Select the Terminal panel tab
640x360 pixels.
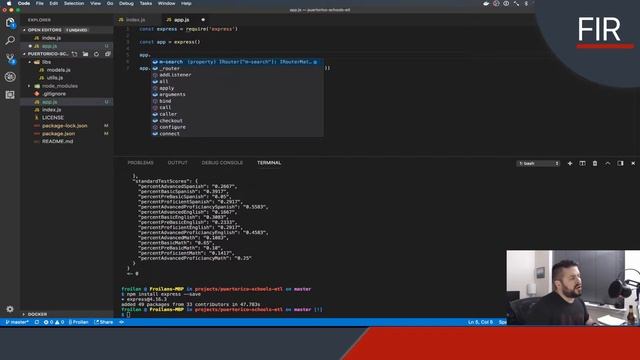(269, 163)
